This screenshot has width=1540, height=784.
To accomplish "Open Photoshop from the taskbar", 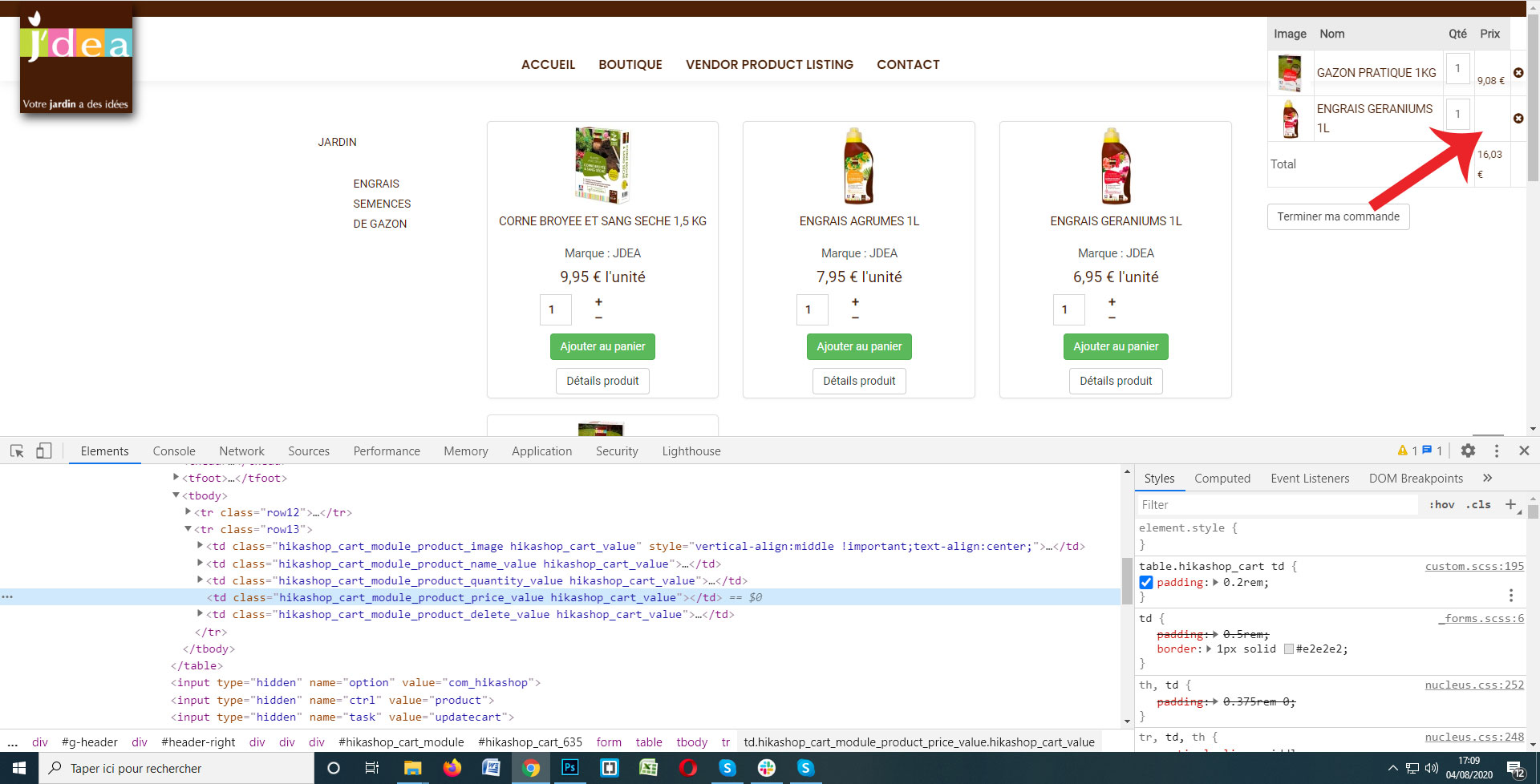I will tap(569, 768).
